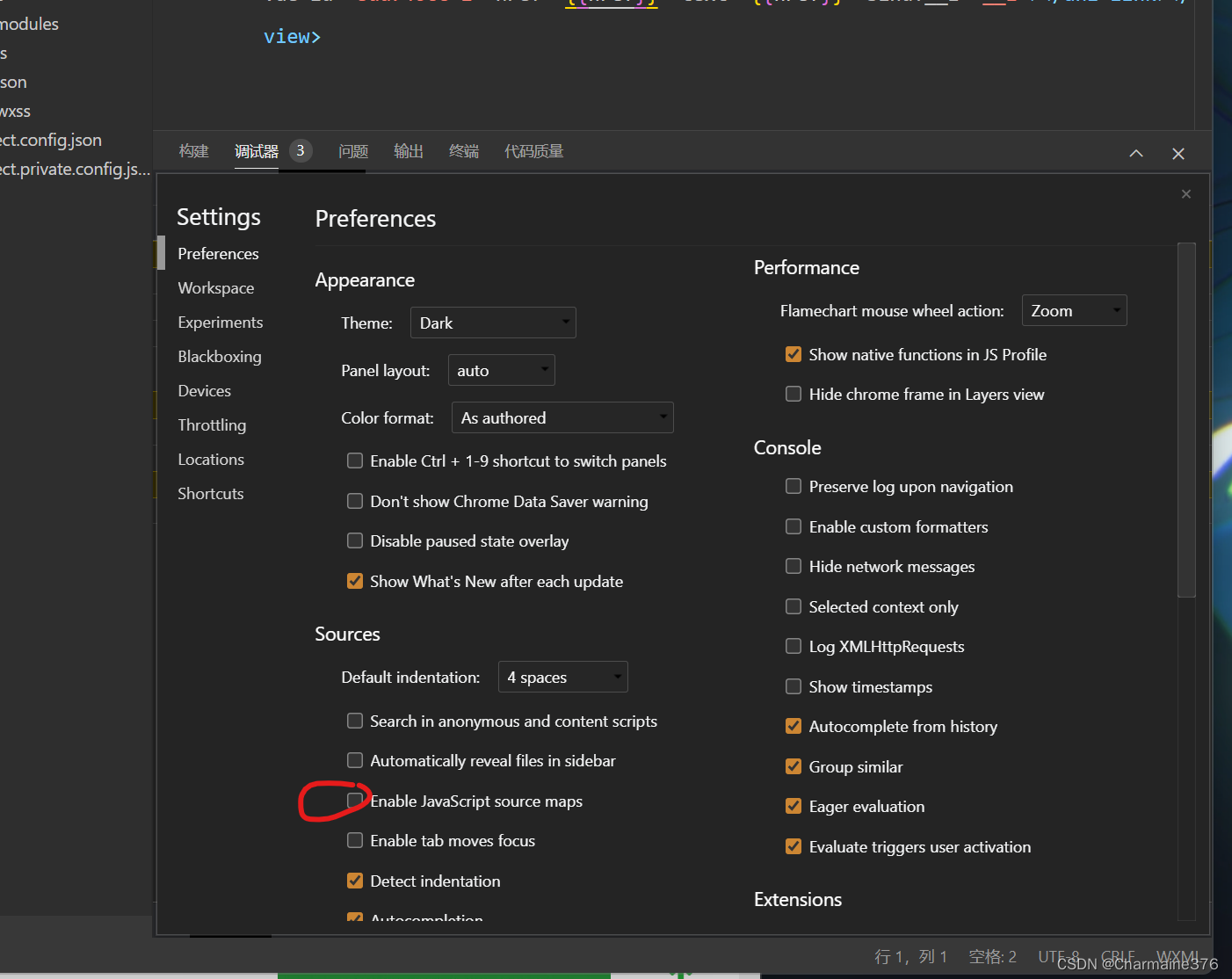1232x979 pixels.
Task: Open the Theme dropdown
Action: click(x=492, y=323)
